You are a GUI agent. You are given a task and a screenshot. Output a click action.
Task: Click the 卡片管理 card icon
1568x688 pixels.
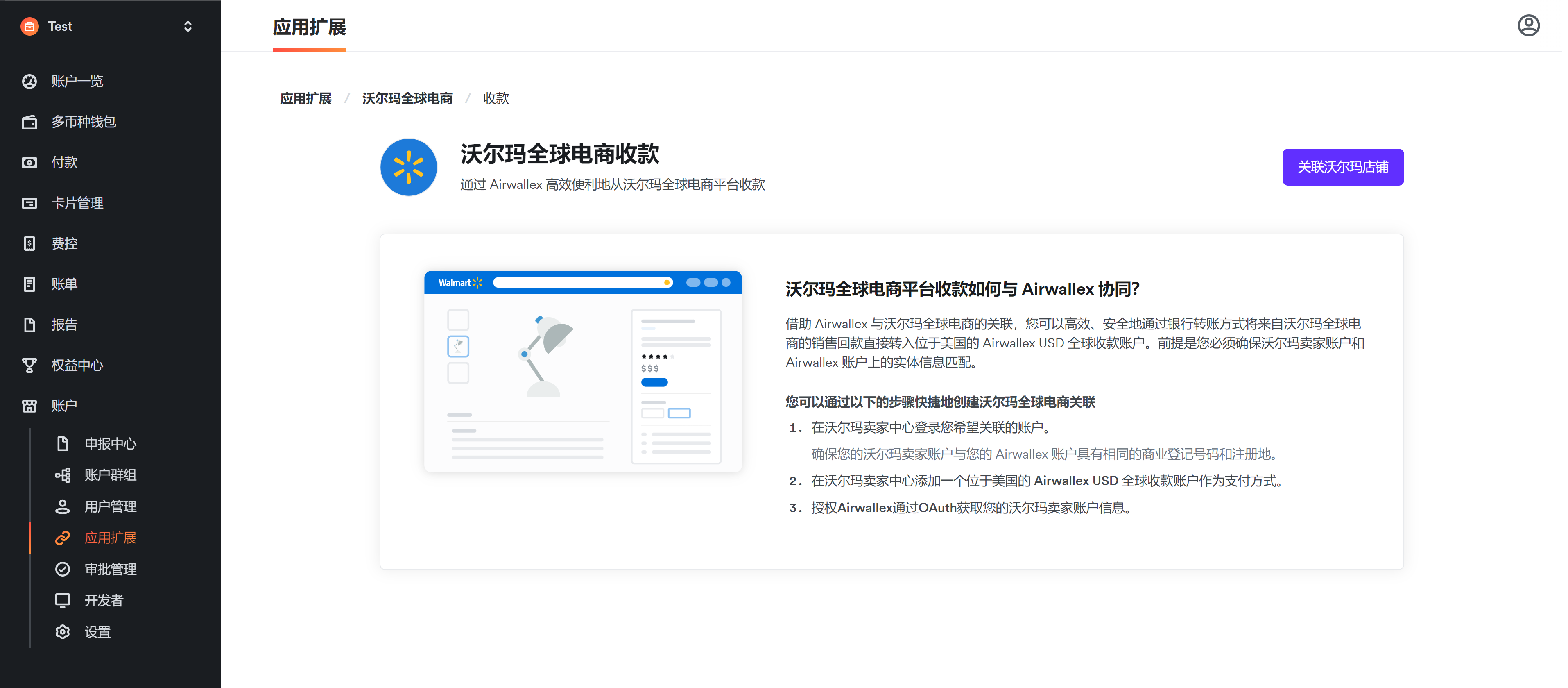point(29,203)
